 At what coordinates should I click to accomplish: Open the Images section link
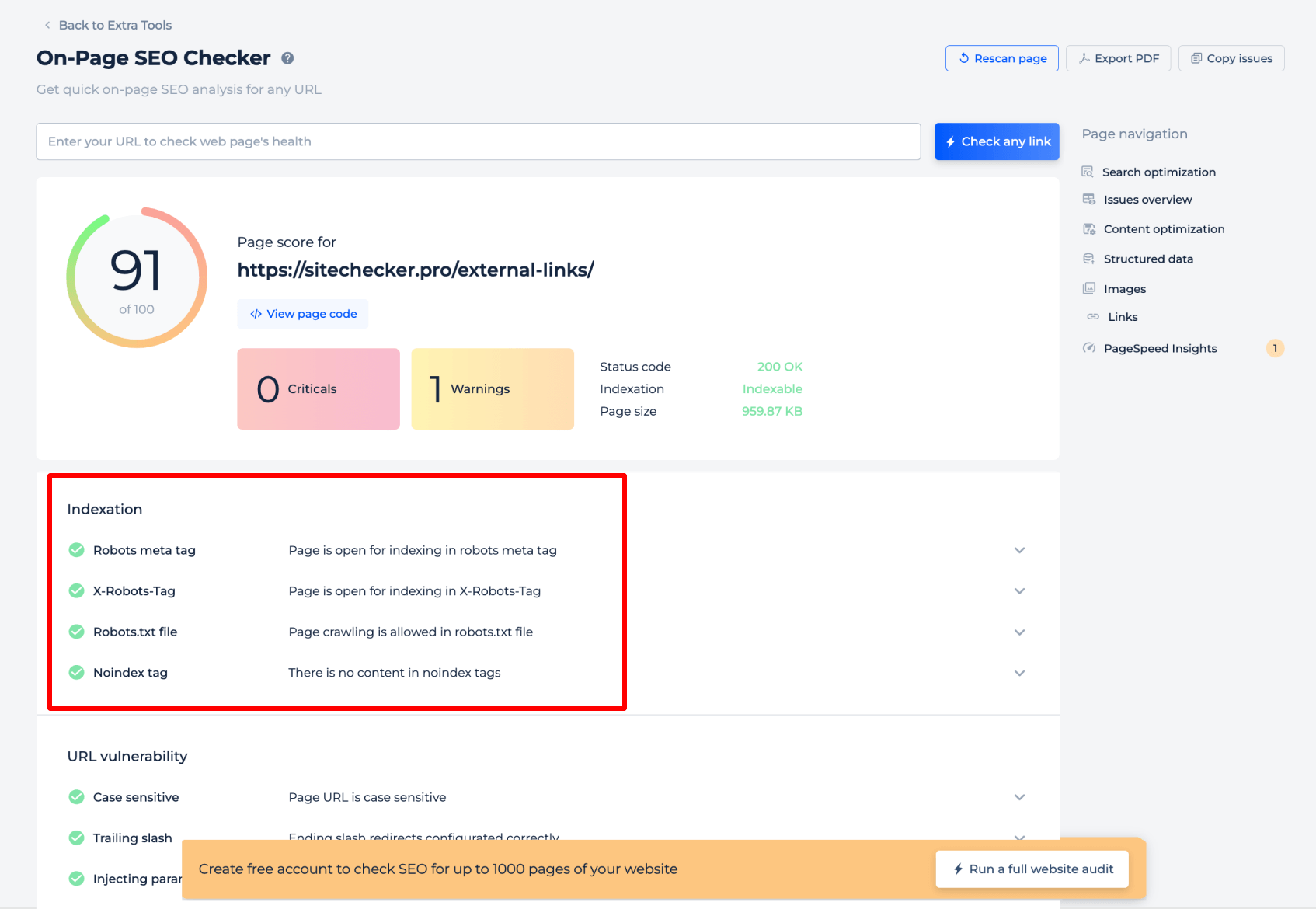1124,289
